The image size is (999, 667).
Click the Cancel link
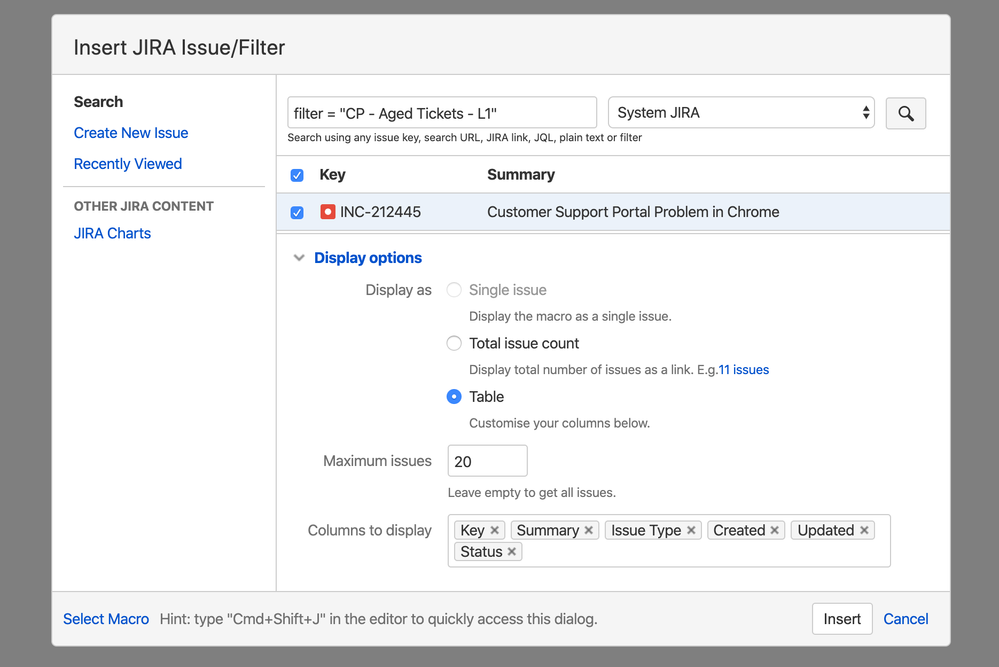coord(906,619)
